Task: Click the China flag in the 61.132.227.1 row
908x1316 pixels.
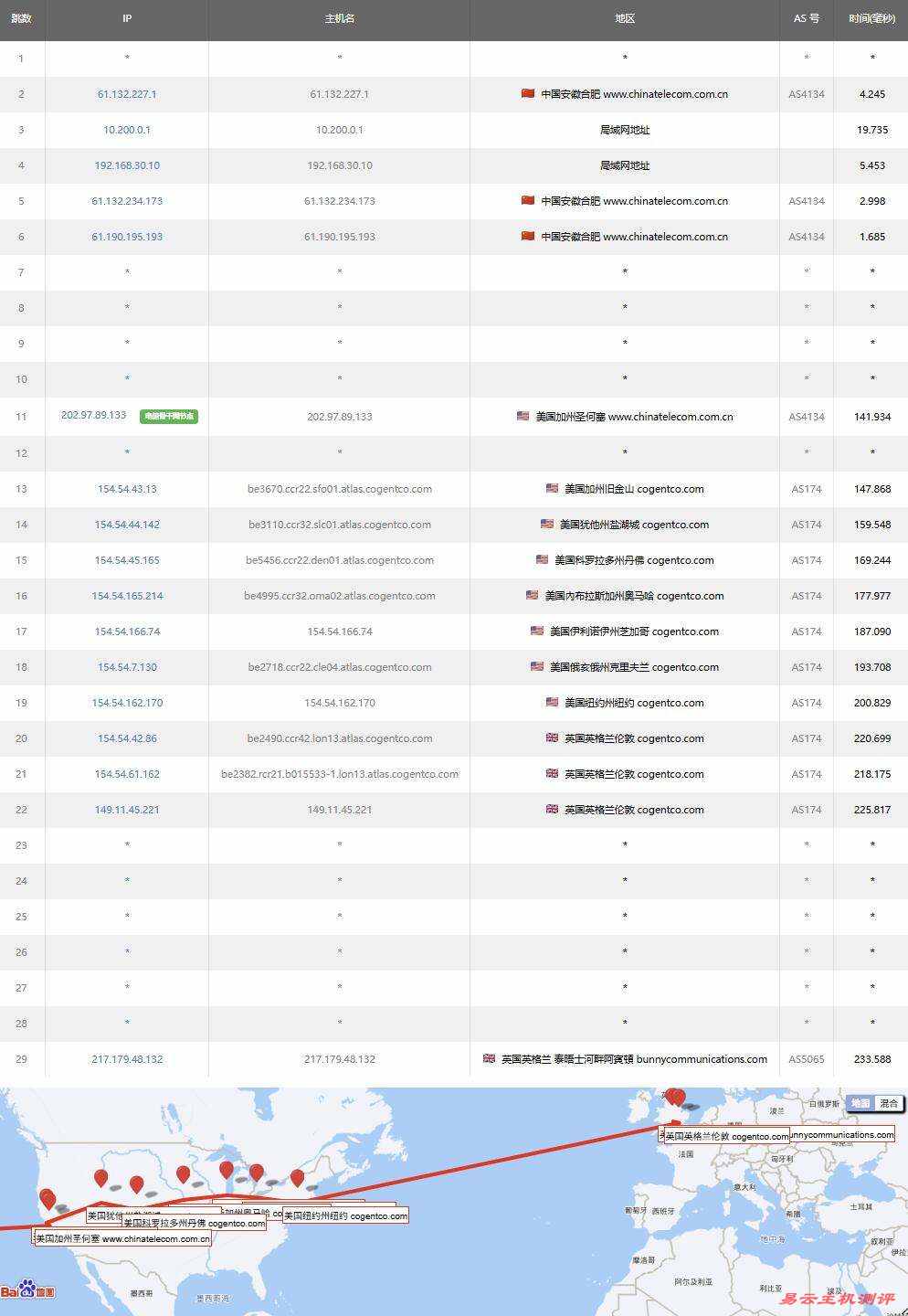Action: (527, 93)
